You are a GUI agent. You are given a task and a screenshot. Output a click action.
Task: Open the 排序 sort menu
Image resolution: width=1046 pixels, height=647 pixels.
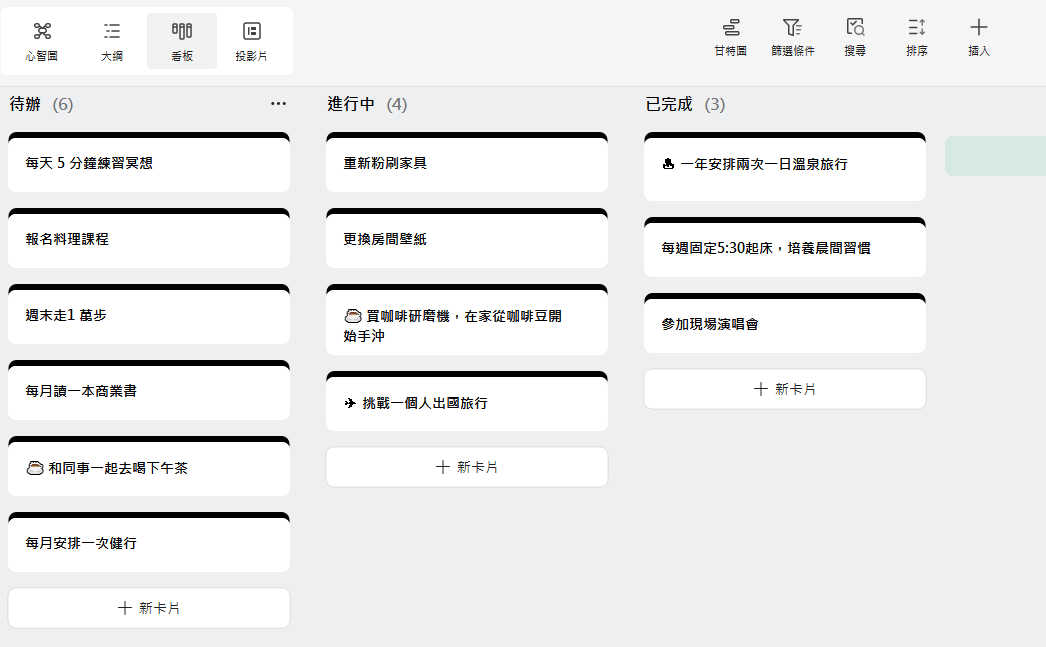tap(917, 38)
